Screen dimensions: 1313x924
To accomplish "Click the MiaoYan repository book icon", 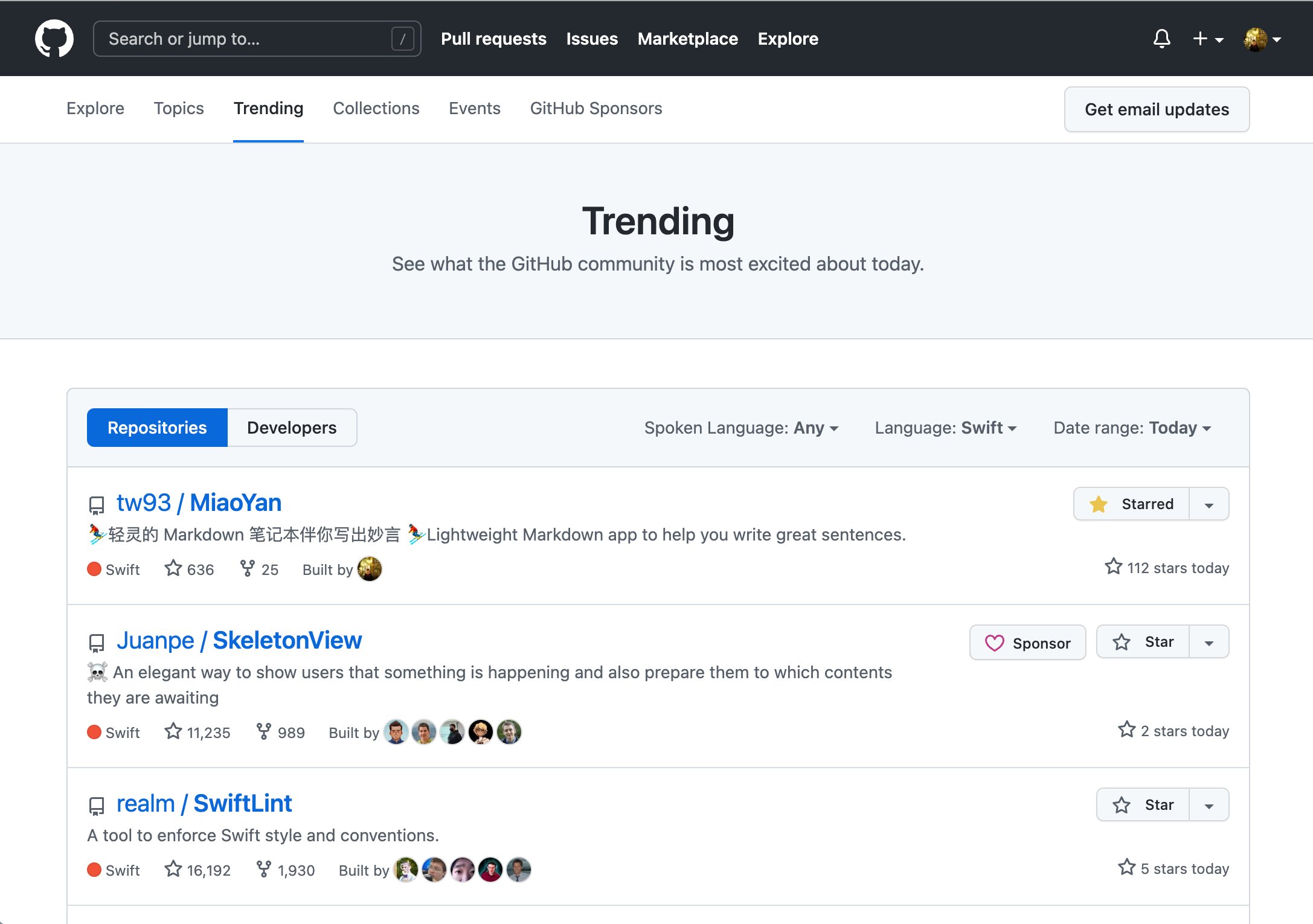I will click(x=97, y=504).
